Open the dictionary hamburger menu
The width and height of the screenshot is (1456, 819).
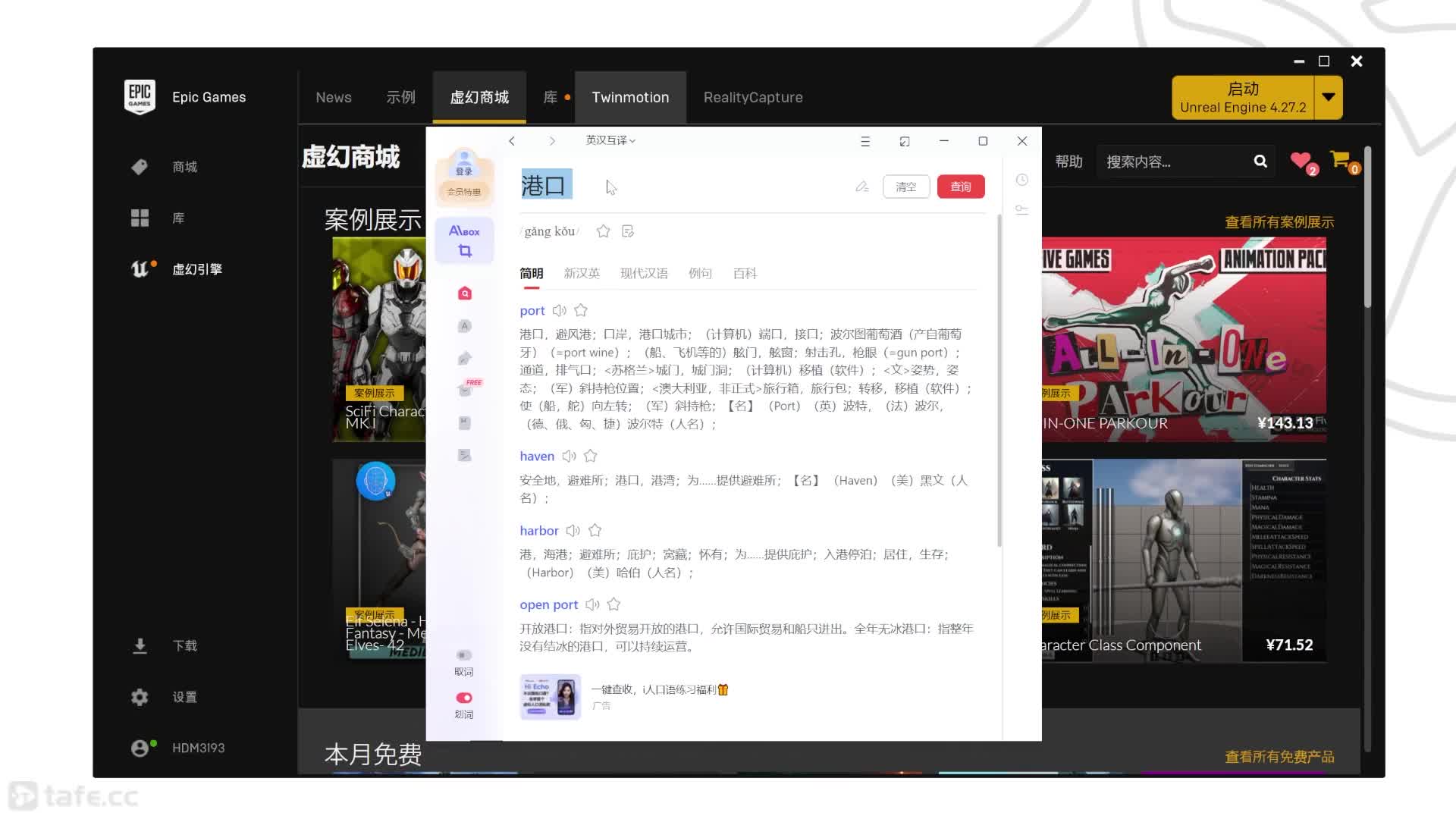865,141
